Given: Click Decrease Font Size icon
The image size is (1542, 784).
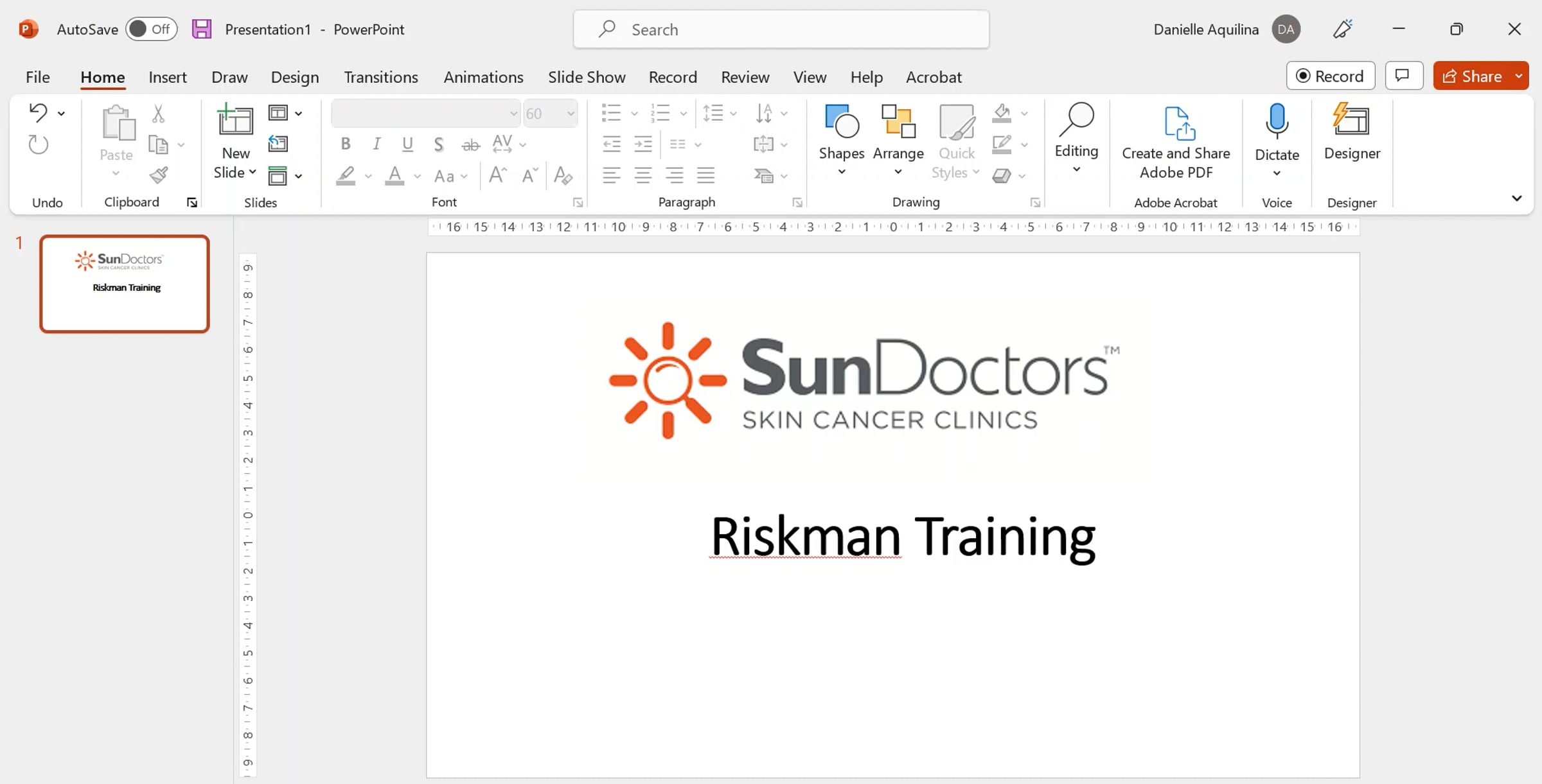Looking at the screenshot, I should 529,175.
